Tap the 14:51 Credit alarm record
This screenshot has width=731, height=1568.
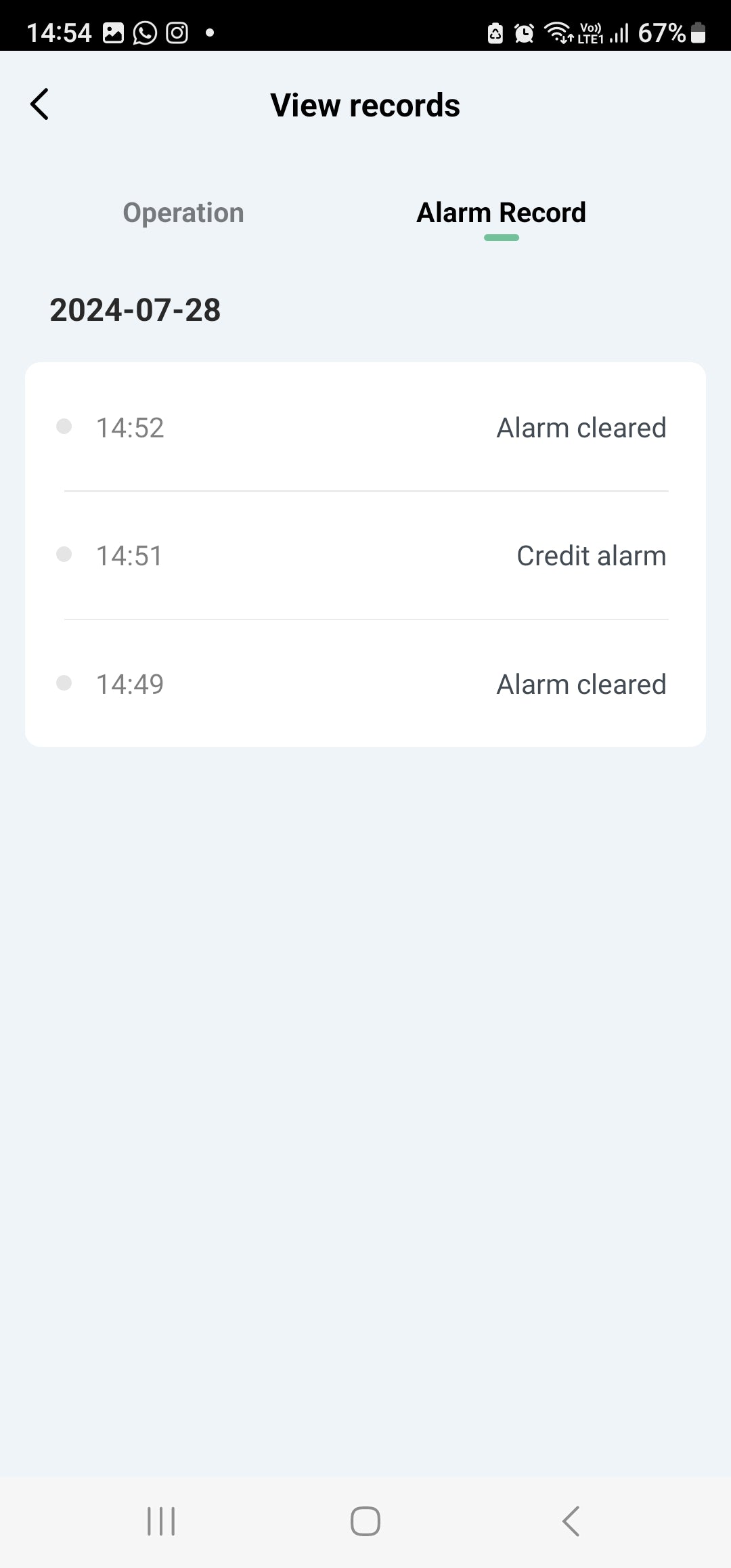coord(365,556)
